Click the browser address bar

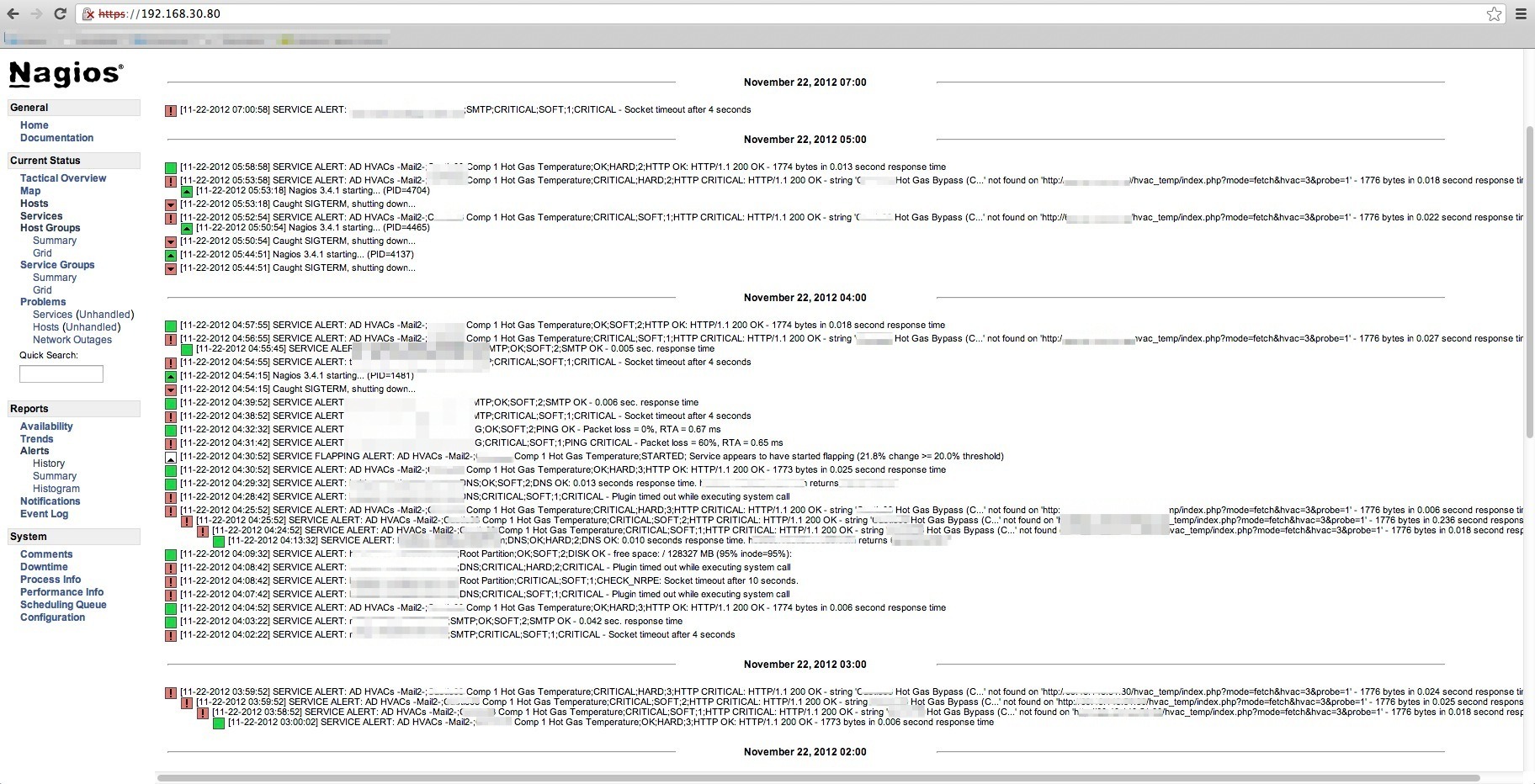click(757, 13)
